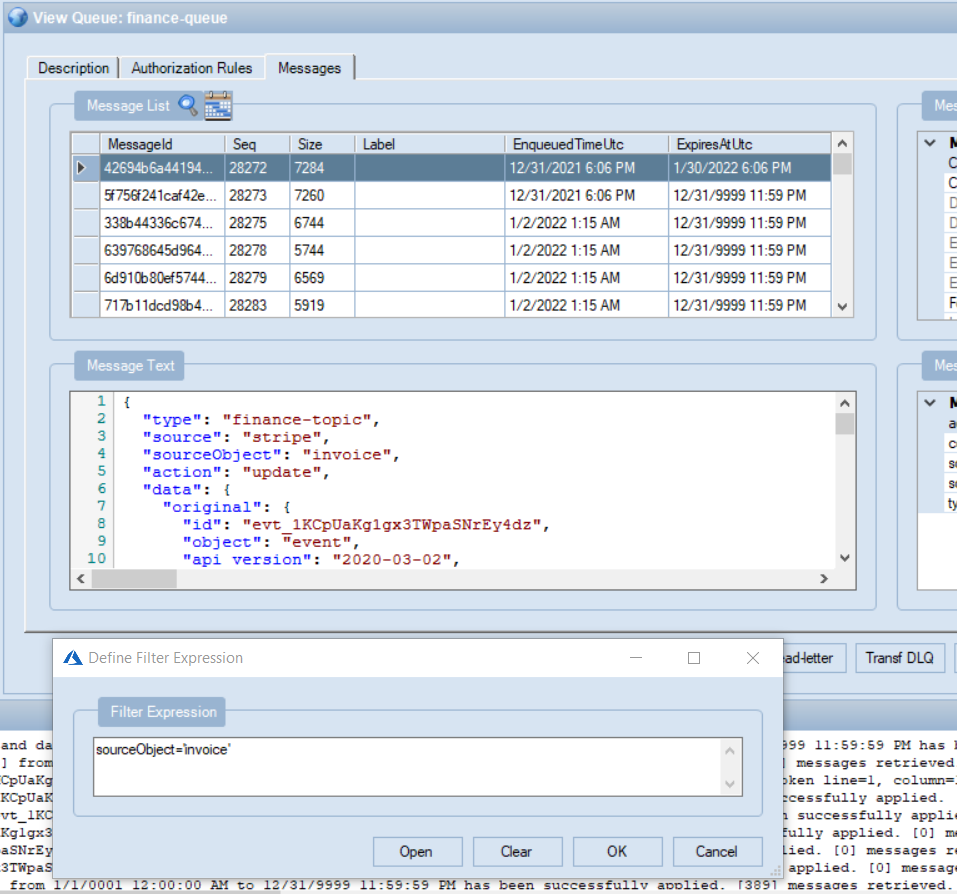Click the magnifier filter icon beside Message List

click(x=188, y=105)
